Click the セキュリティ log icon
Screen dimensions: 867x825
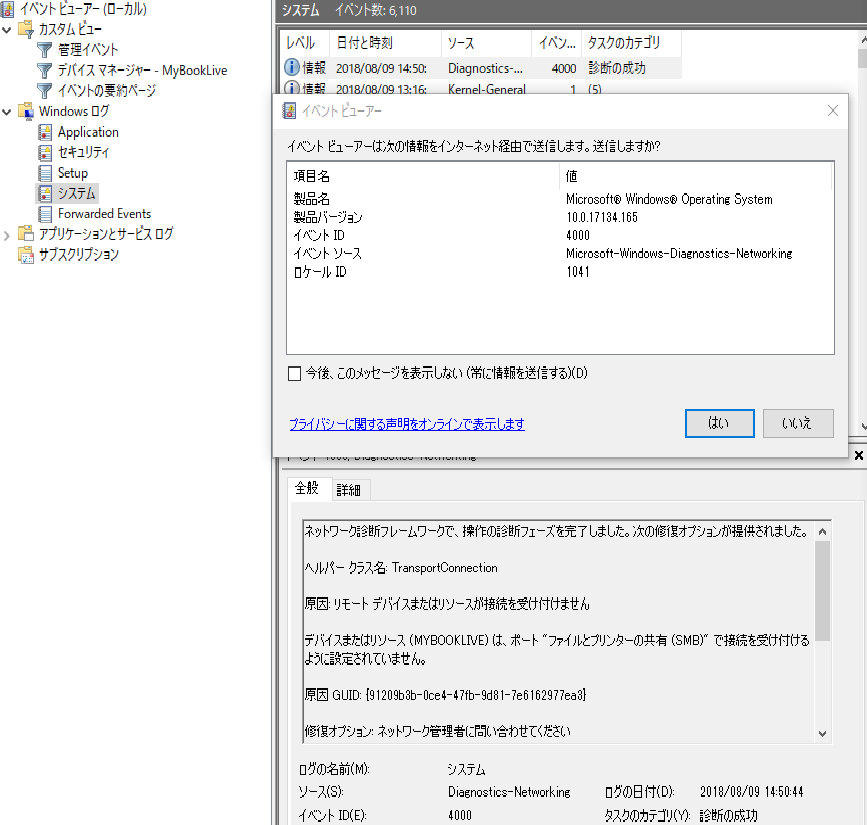pos(45,153)
